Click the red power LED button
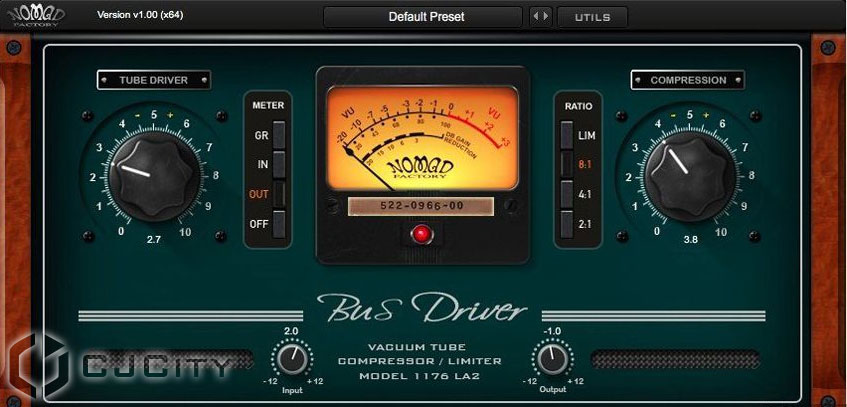Screen dimensions: 847x407 point(421,235)
